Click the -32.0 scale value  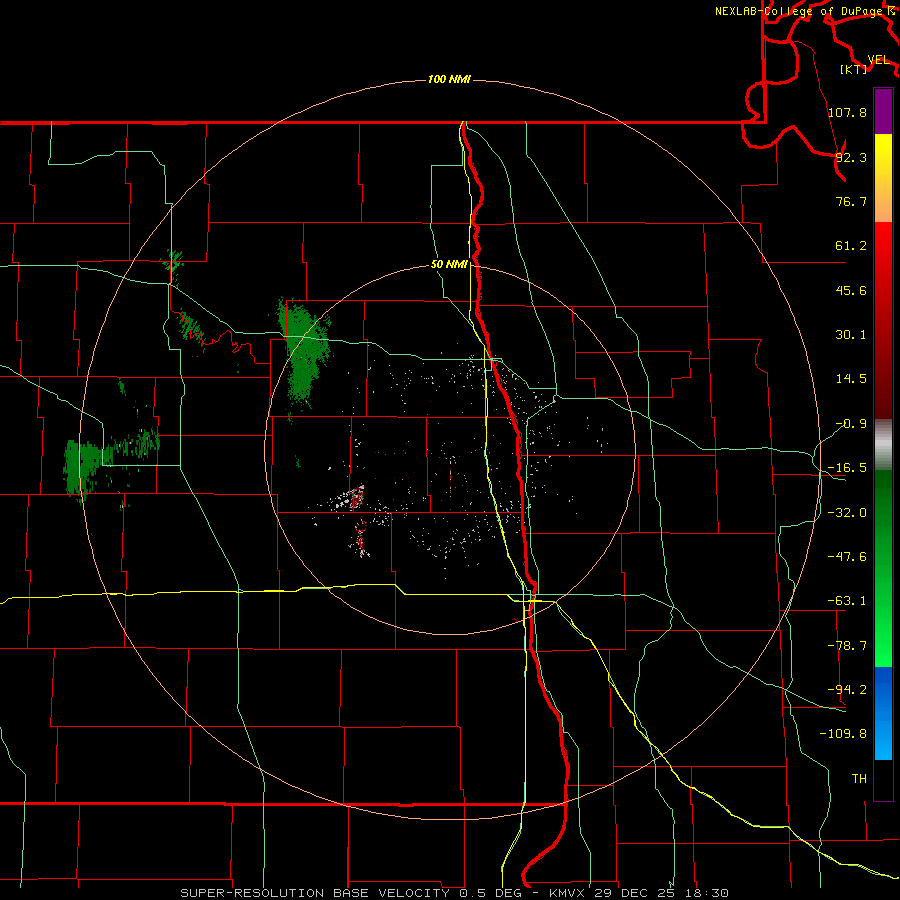click(847, 513)
